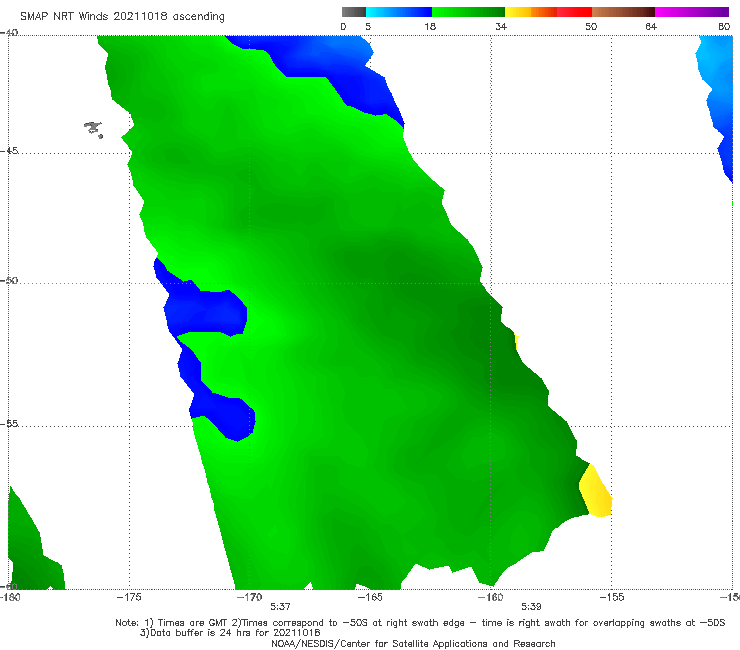This screenshot has height=650, width=740.
Task: Click the longitude label '-165'
Action: (x=370, y=597)
